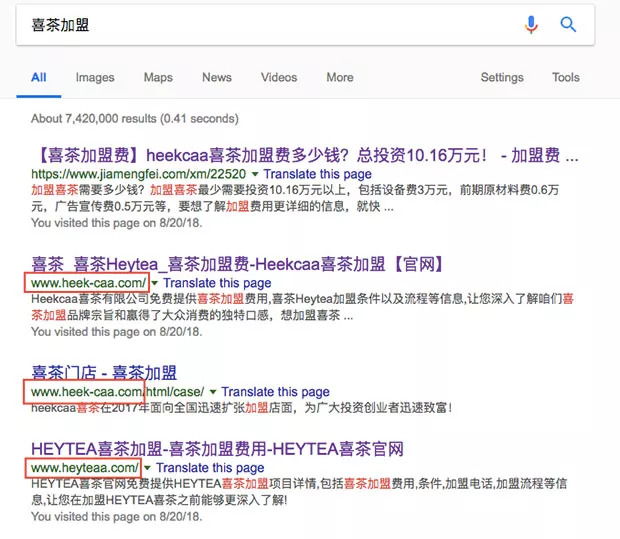Click visited note under www.heek-caa.com/ result
620x539 pixels.
point(117,331)
